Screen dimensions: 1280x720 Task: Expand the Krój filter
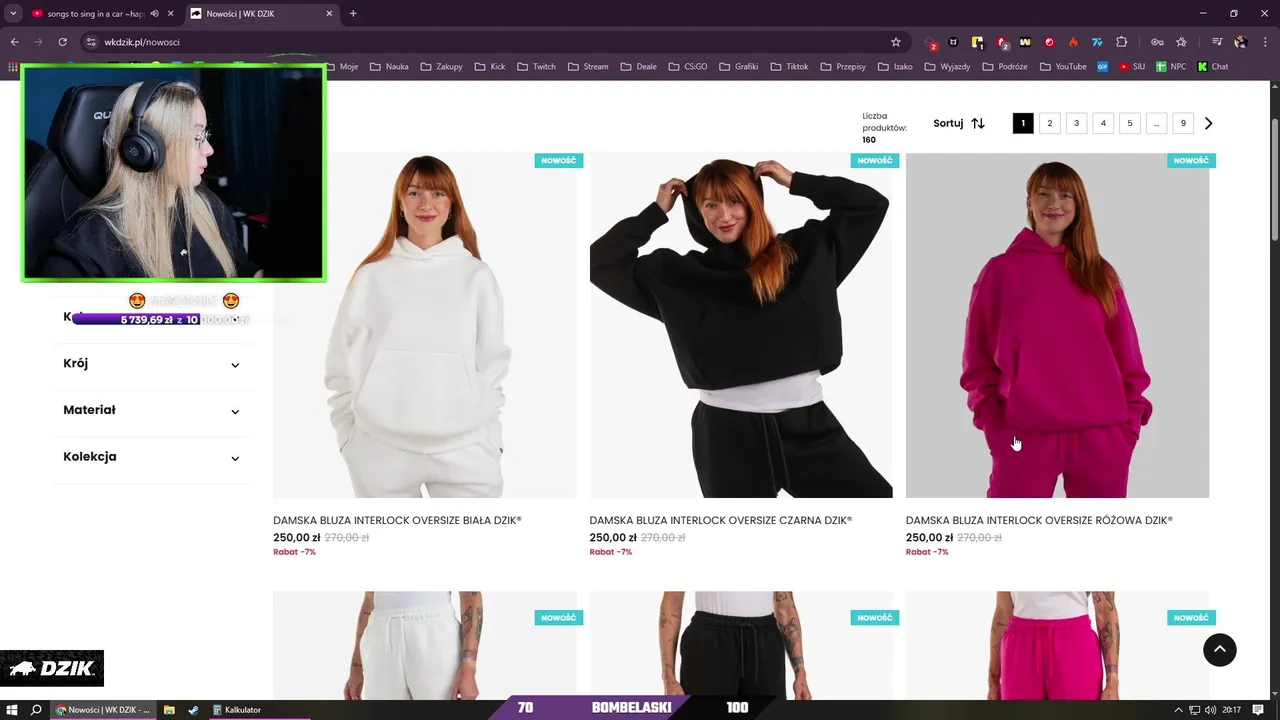pyautogui.click(x=152, y=364)
